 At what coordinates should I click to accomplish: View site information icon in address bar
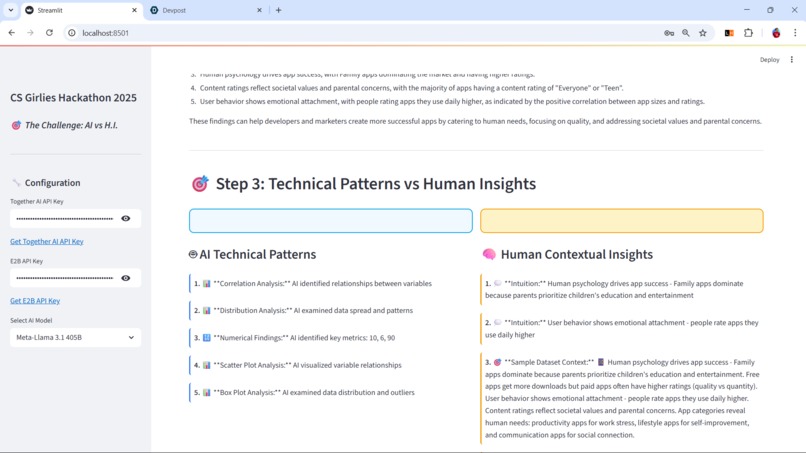click(72, 33)
